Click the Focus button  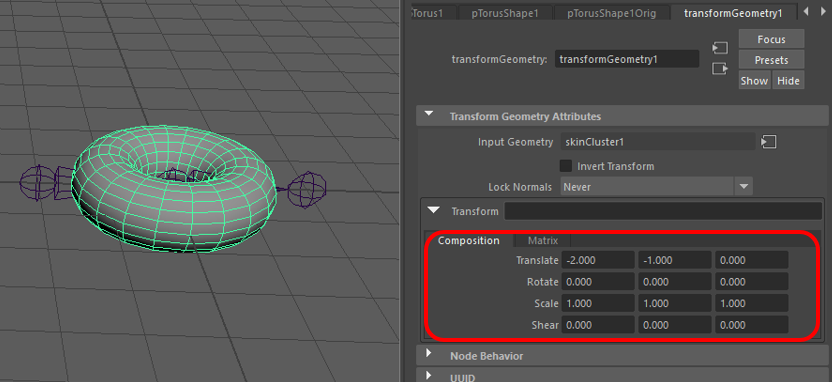point(772,39)
